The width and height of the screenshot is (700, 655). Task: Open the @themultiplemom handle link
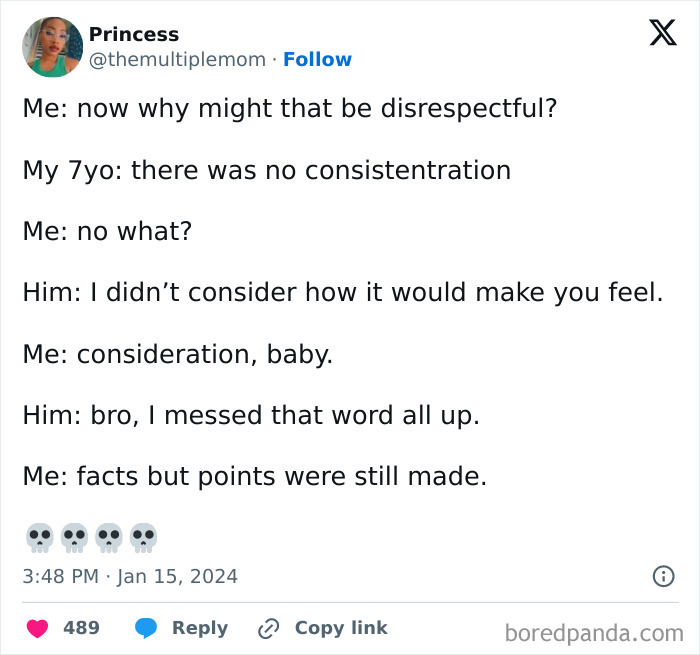point(178,60)
